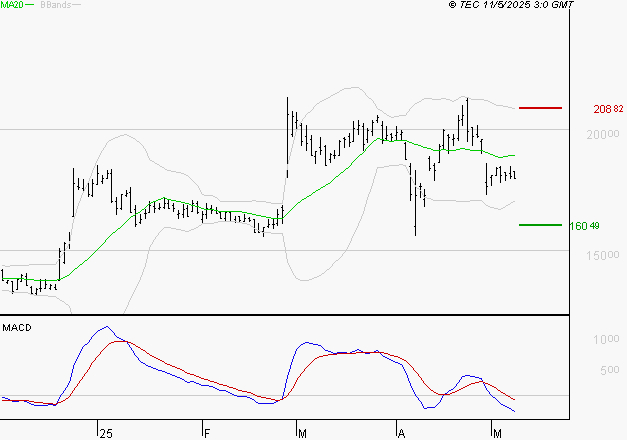Screen dimensions: 627x440
Task: Click the F February marker on time axis
Action: pos(207,434)
